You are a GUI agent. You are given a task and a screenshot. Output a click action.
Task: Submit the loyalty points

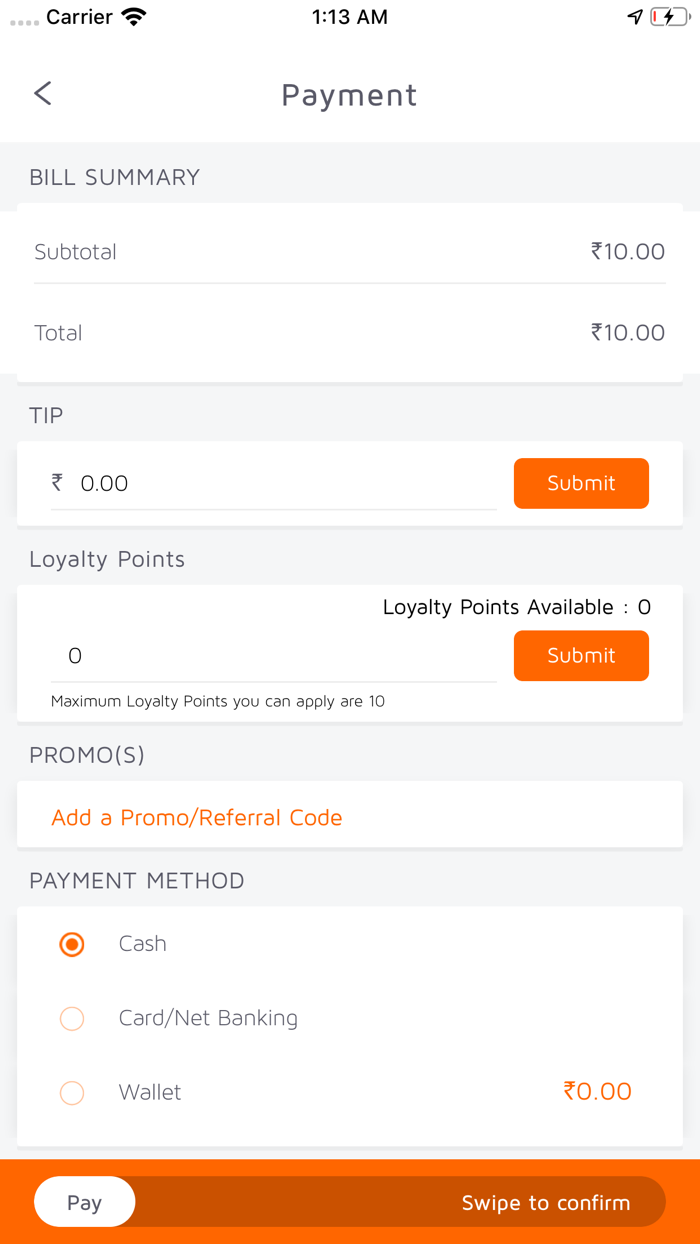(581, 656)
